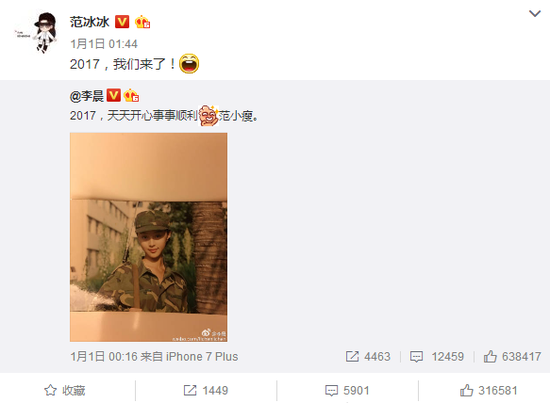This screenshot has height=403, width=550.
Task: View the original post's 12459 comments
Action: (x=437, y=357)
